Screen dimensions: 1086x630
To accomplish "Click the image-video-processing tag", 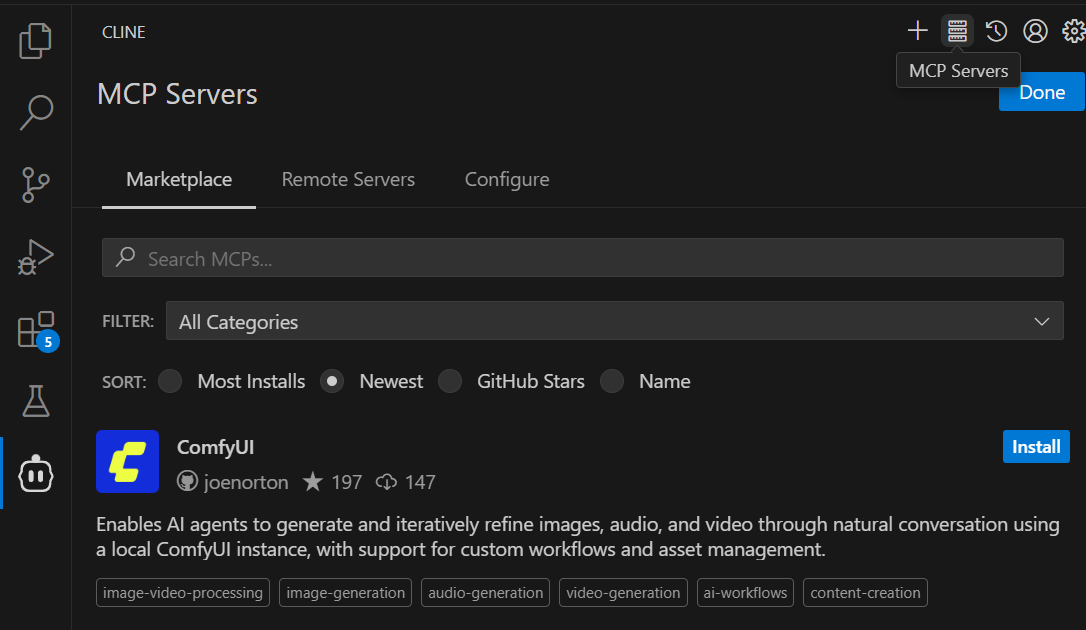I will [183, 593].
